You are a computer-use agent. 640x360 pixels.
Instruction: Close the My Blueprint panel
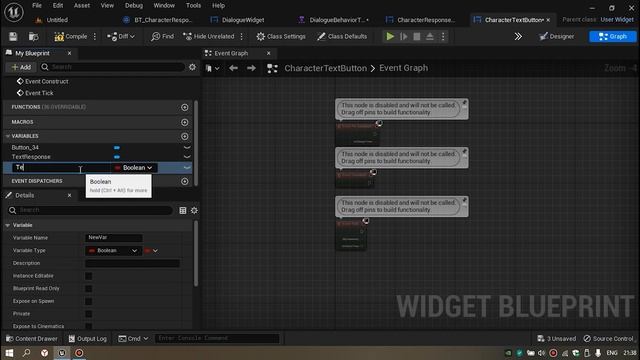point(69,53)
